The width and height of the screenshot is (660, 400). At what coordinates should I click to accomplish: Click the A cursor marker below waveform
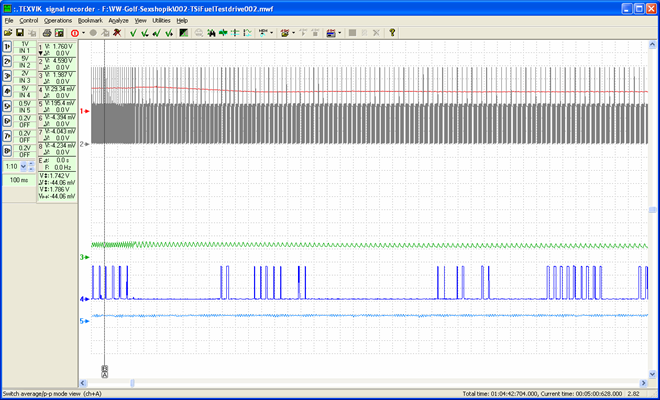click(x=104, y=374)
